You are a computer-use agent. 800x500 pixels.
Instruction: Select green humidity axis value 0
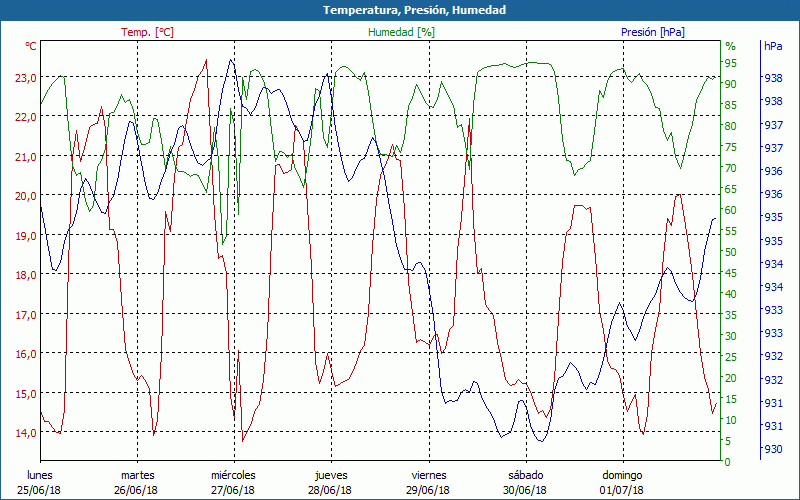(x=728, y=462)
